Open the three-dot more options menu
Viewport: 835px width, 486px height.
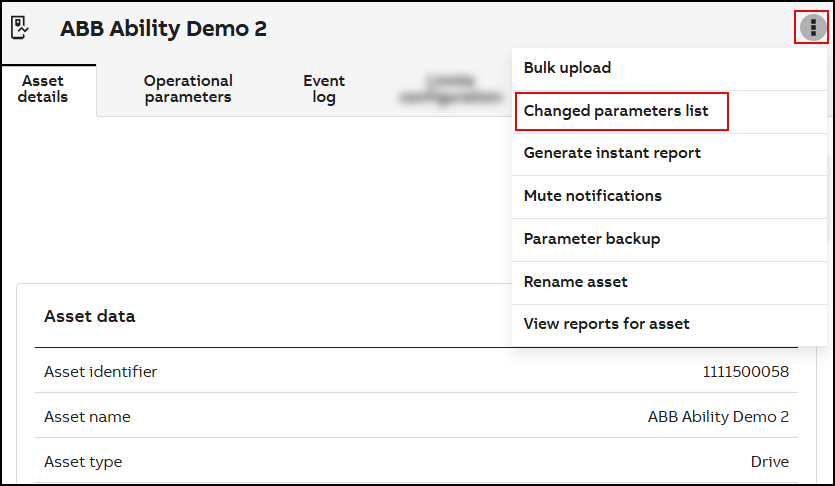[812, 28]
